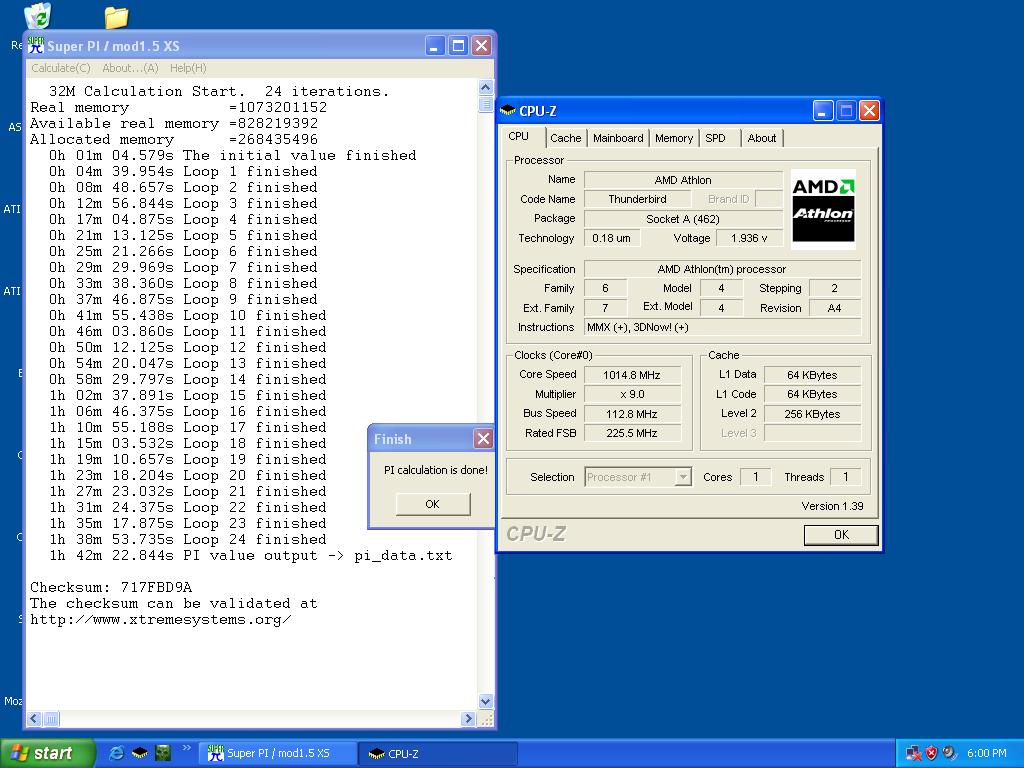The height and width of the screenshot is (768, 1024).
Task: Click the Super PI scroll up arrow
Action: [x=485, y=88]
